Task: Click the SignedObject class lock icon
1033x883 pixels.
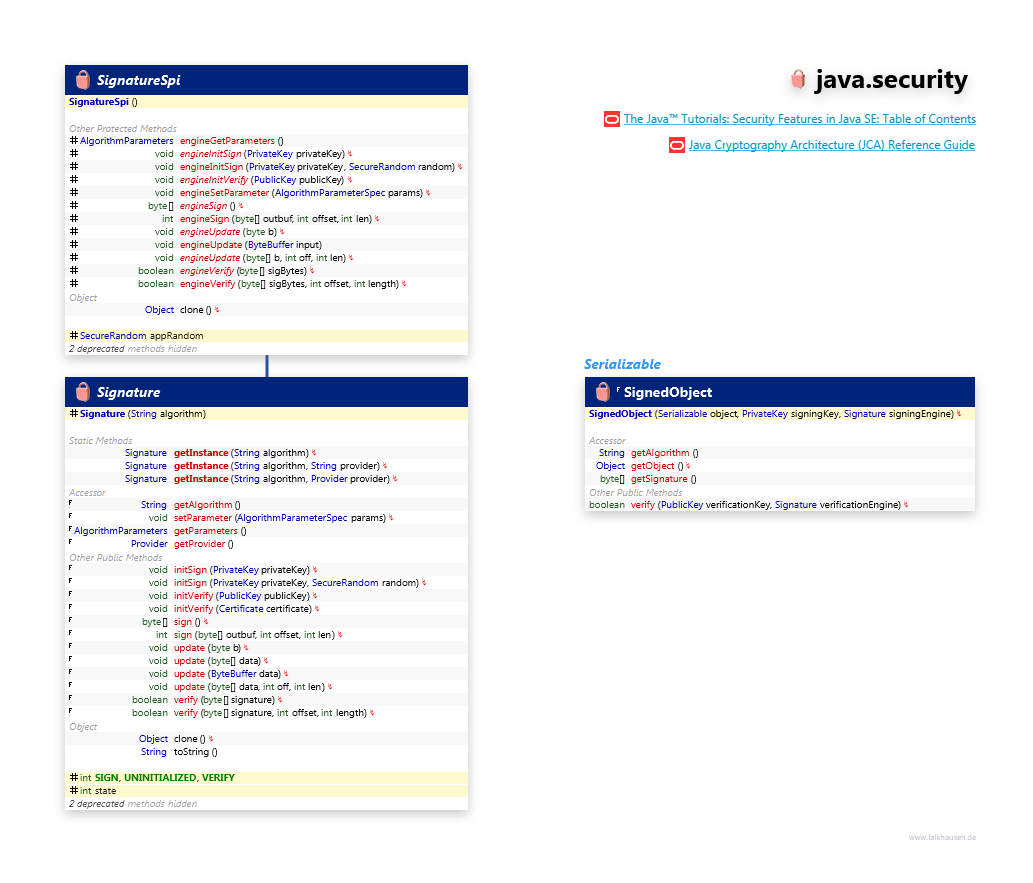Action: (602, 392)
